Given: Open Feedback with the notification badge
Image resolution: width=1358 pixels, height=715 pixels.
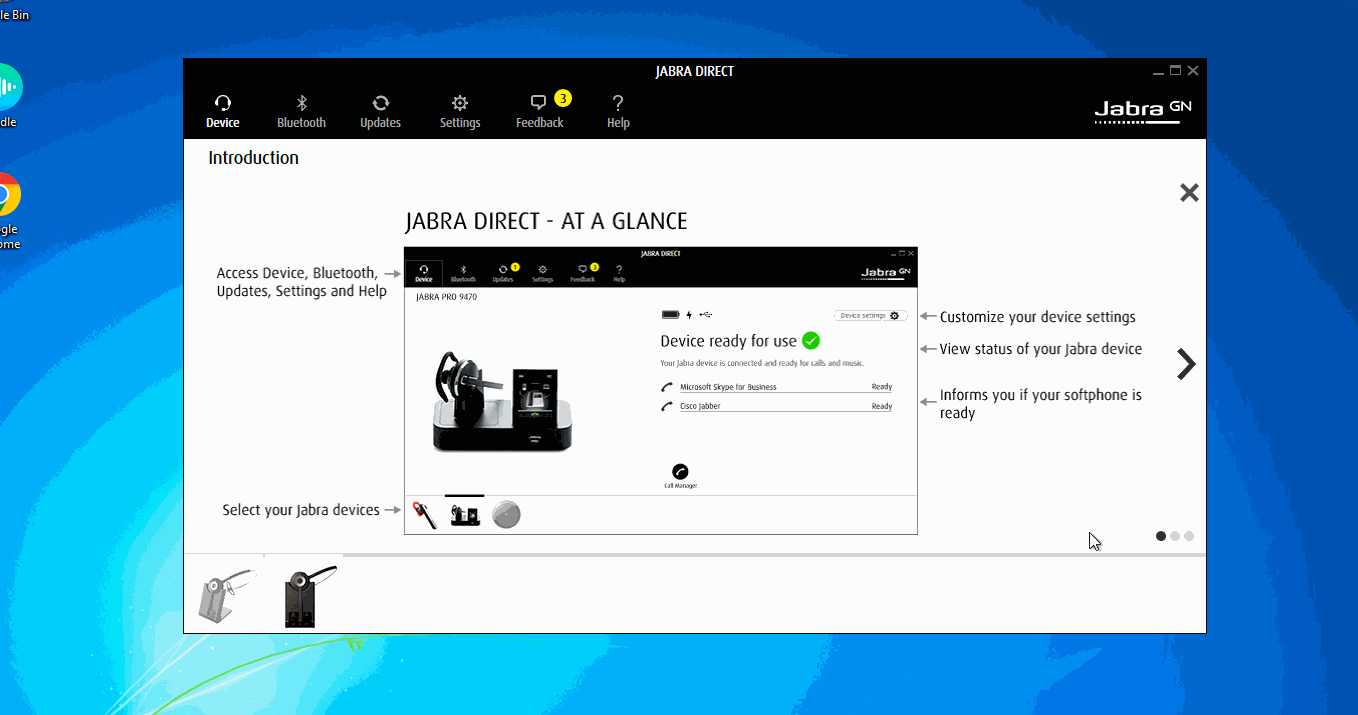Looking at the screenshot, I should pos(539,110).
